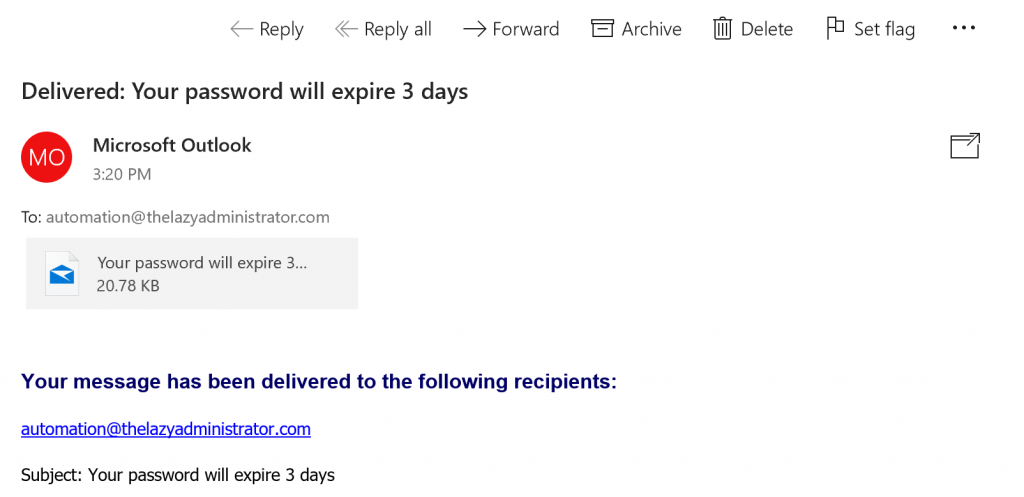
Task: Click the blue envelope attachment file icon
Action: pos(62,274)
